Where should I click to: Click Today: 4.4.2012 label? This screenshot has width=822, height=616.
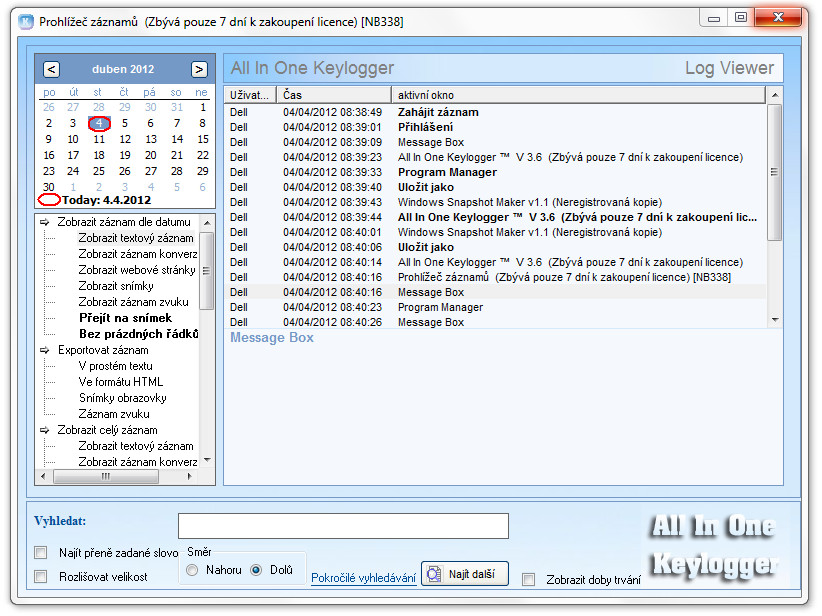click(106, 200)
